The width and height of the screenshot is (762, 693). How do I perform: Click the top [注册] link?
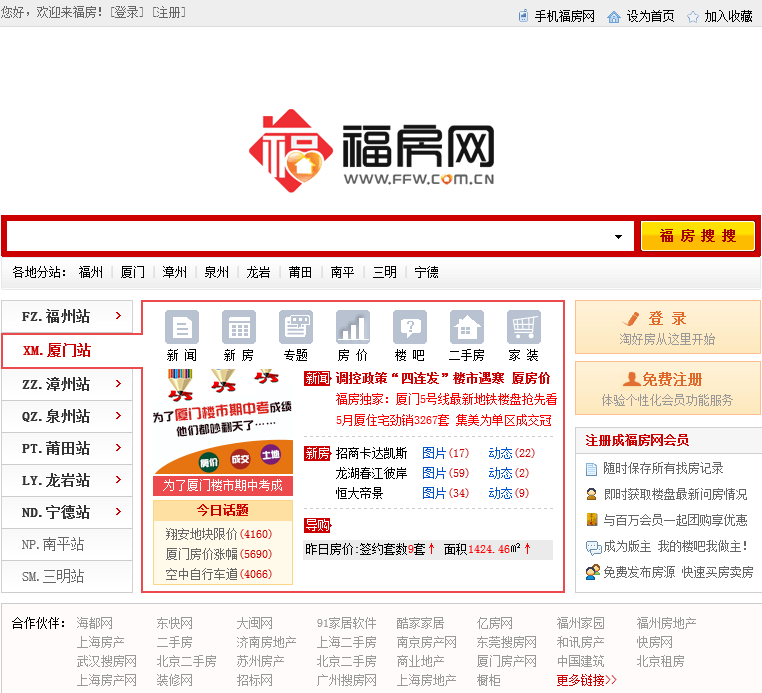[169, 13]
